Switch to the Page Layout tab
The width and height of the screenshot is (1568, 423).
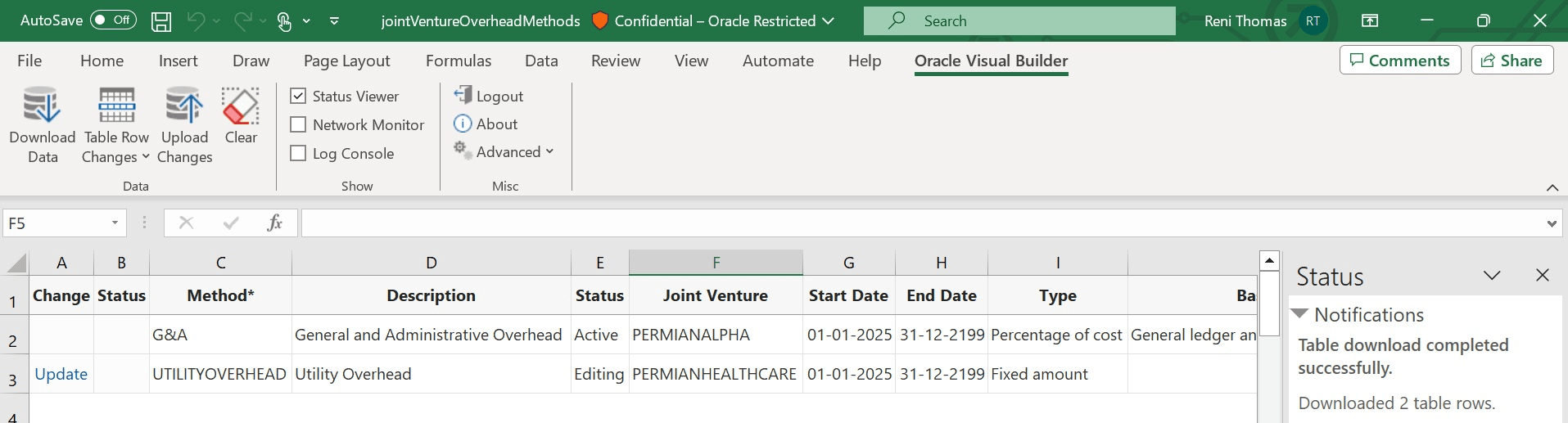pyautogui.click(x=346, y=61)
